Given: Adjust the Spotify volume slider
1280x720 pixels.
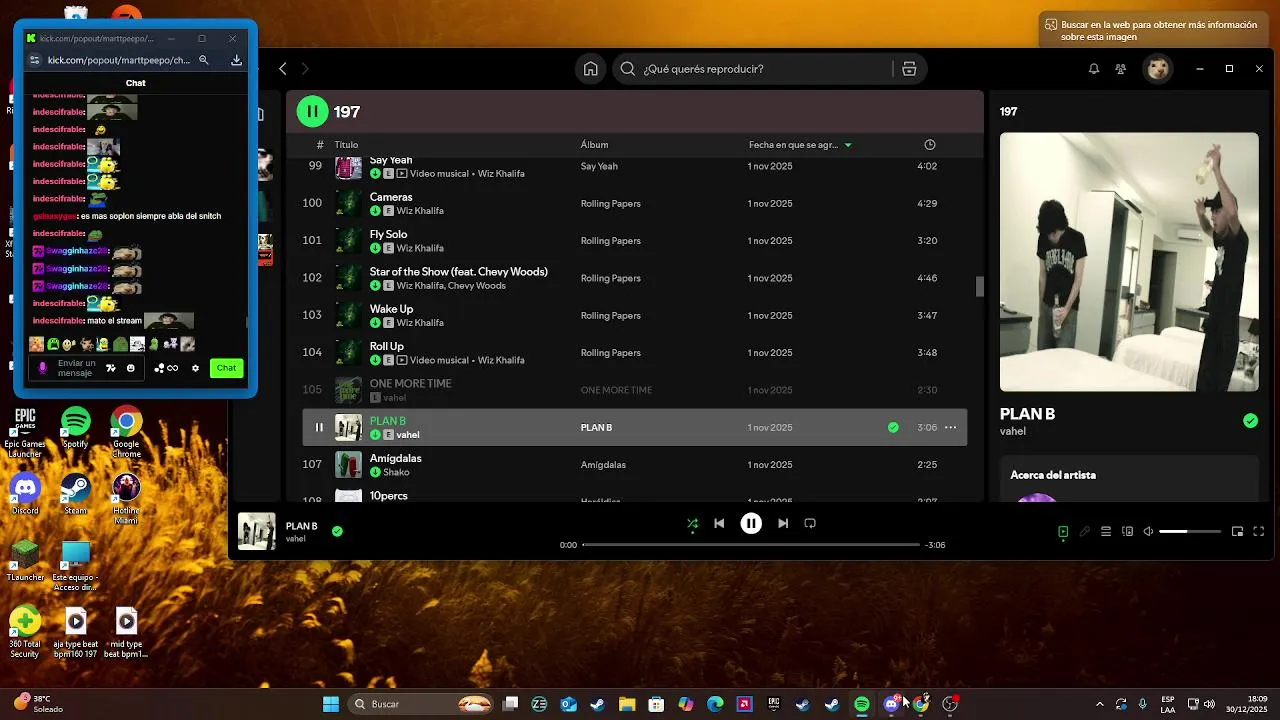Looking at the screenshot, I should coord(1190,532).
